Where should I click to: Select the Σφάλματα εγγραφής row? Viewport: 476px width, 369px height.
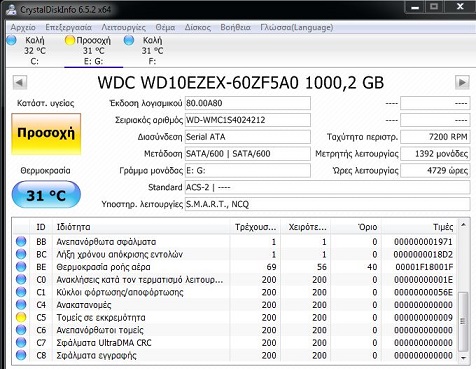coord(235,355)
